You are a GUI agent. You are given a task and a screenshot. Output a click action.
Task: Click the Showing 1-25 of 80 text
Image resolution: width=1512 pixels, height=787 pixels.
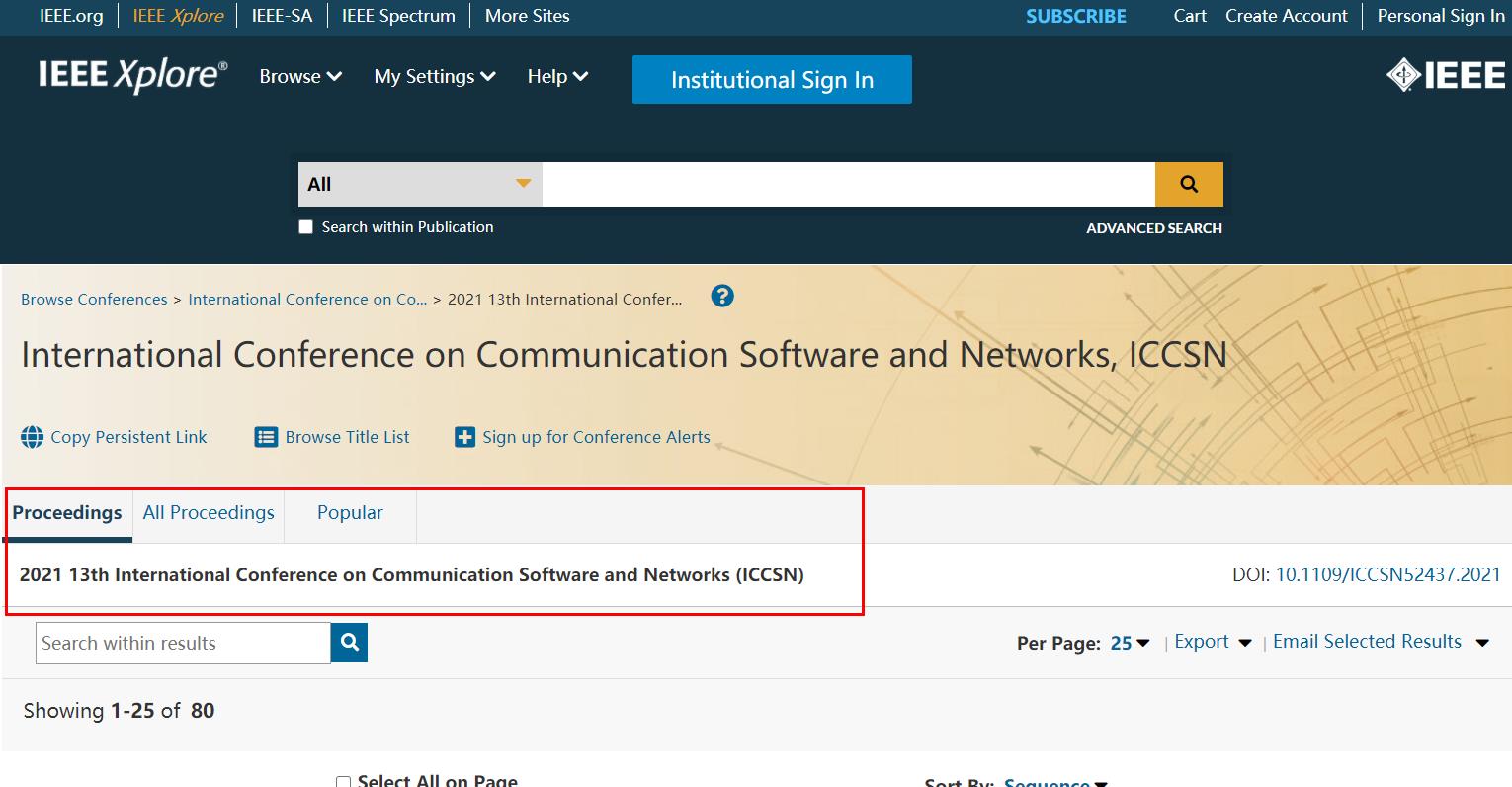click(119, 711)
